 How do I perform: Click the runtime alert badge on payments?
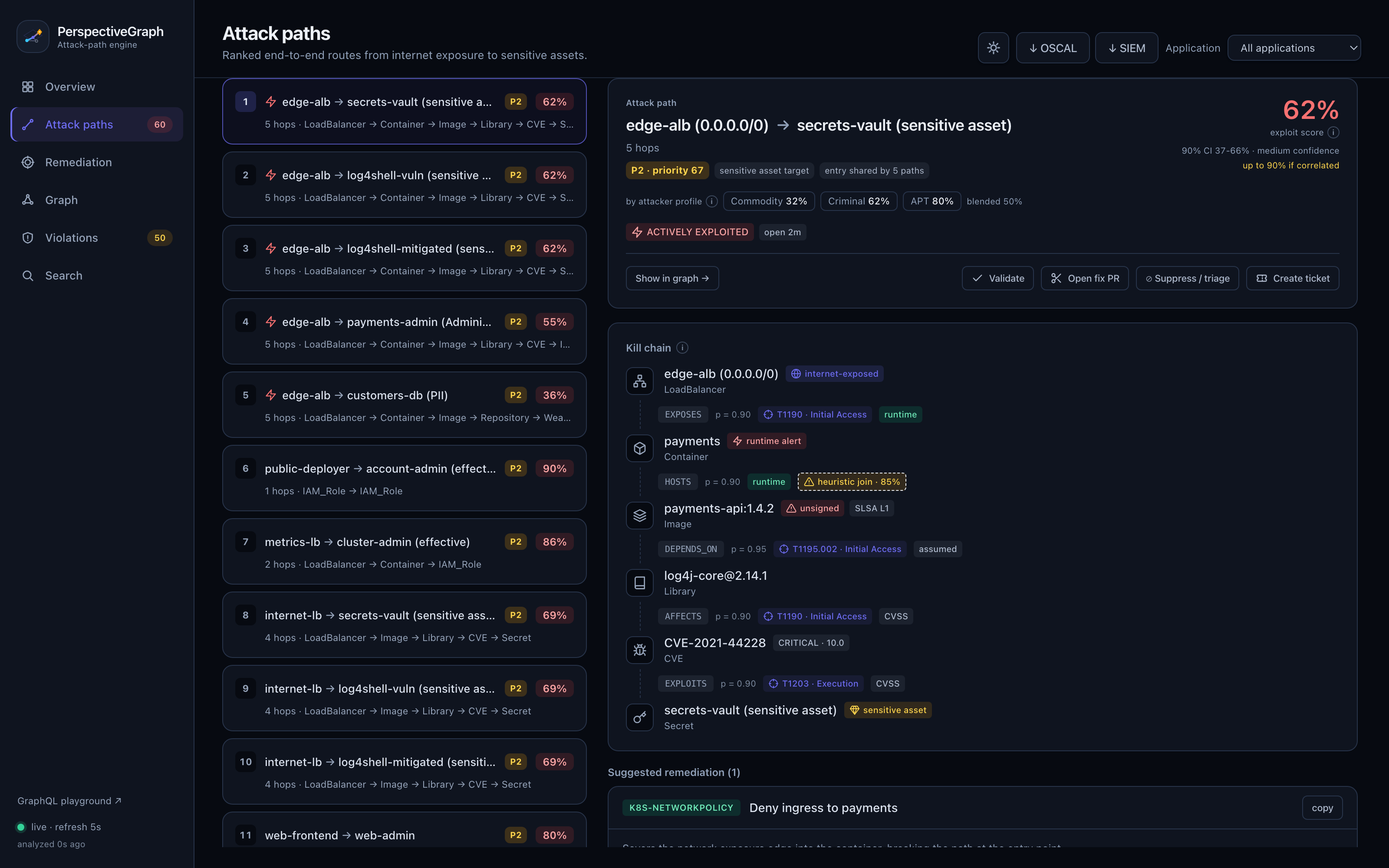pos(767,441)
